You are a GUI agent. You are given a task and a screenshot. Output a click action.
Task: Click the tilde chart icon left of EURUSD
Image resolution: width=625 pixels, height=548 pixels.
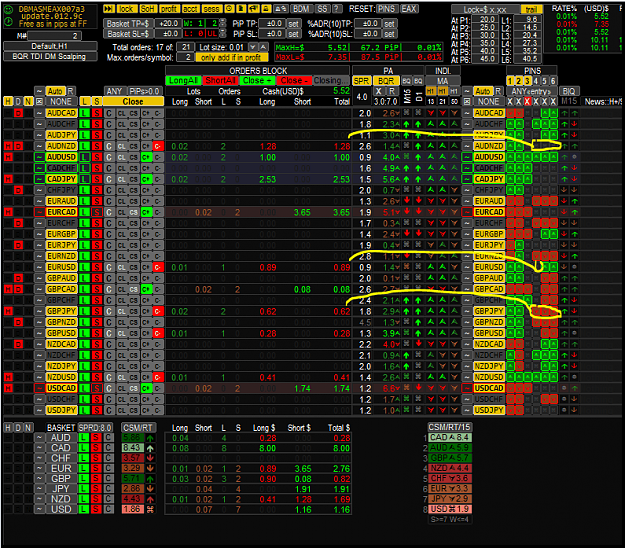pos(39,267)
